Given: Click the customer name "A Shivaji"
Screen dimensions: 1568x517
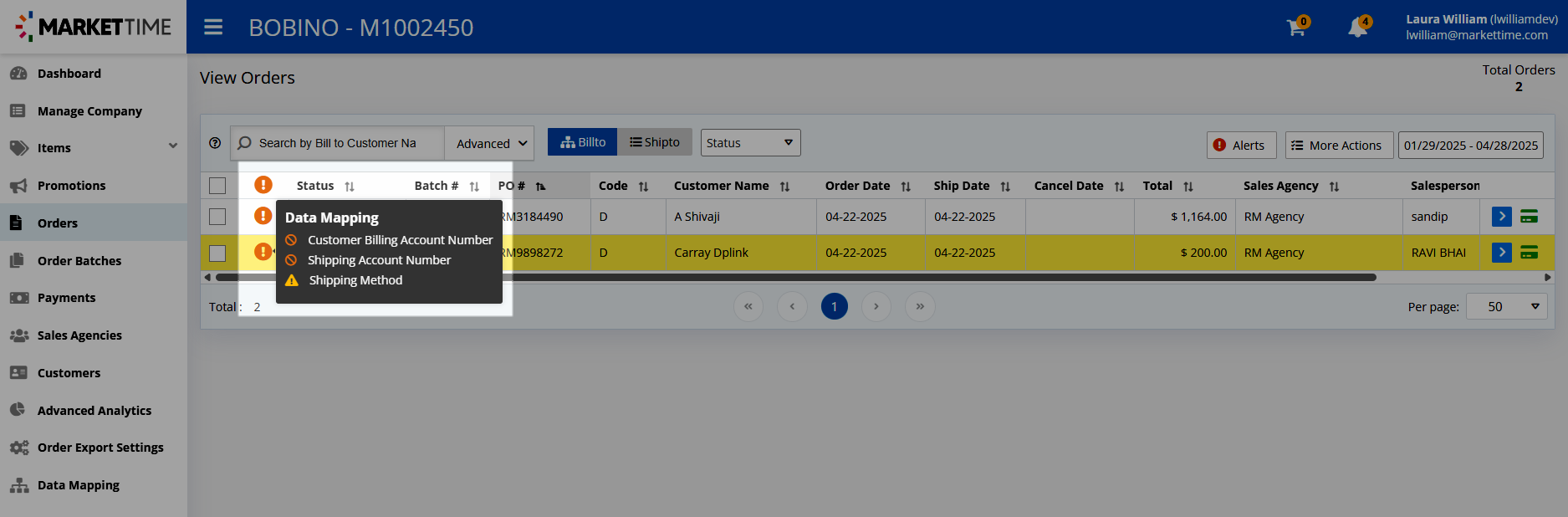Looking at the screenshot, I should (x=697, y=217).
